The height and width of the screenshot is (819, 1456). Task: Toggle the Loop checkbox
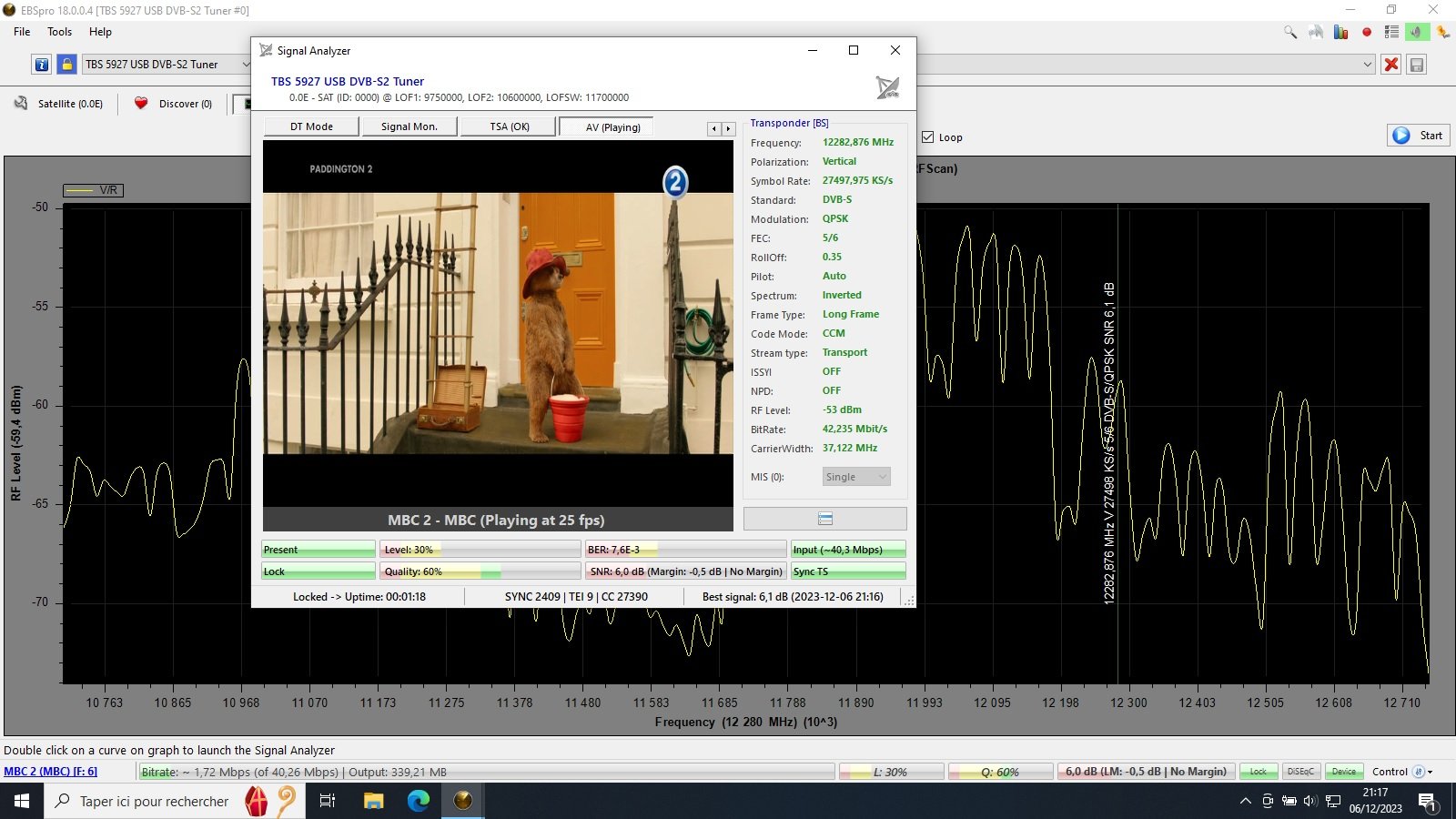(x=928, y=137)
